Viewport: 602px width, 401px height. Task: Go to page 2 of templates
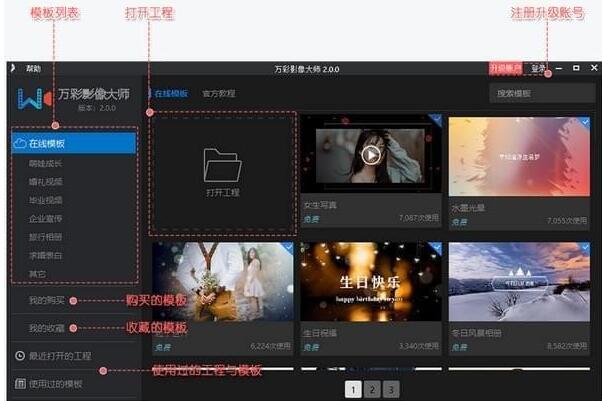372,389
